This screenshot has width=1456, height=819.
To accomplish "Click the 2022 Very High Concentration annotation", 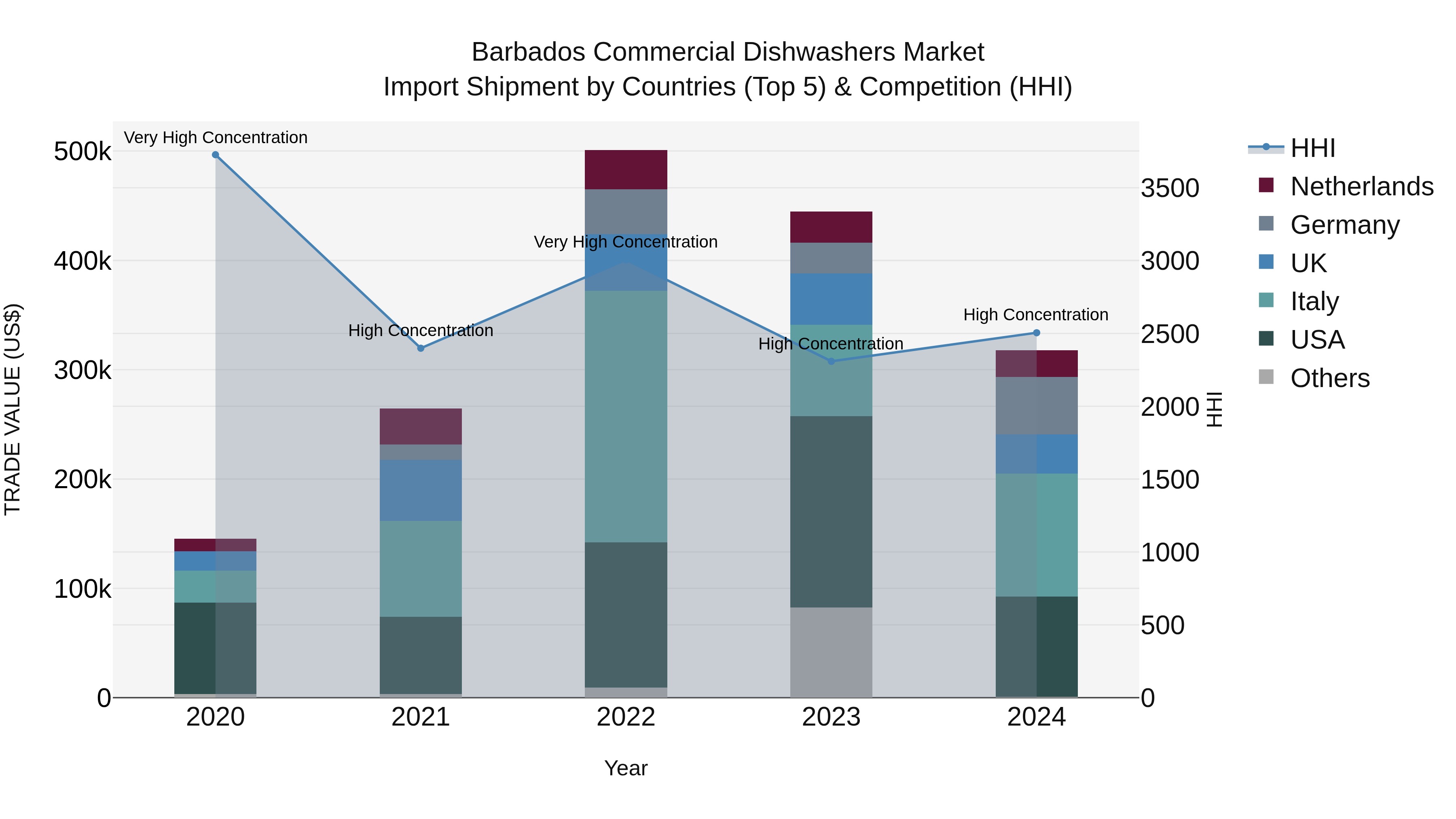I will tap(626, 242).
